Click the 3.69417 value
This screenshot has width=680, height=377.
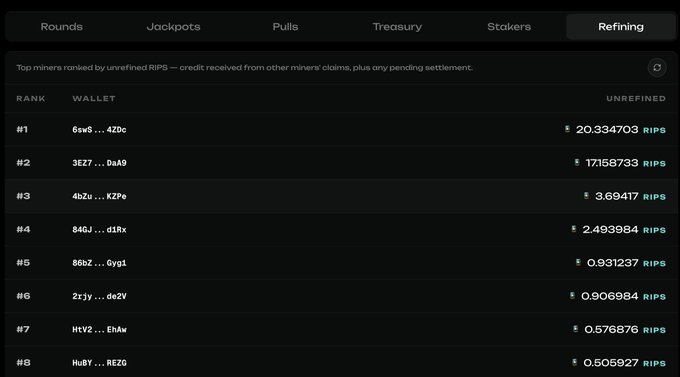coord(617,196)
